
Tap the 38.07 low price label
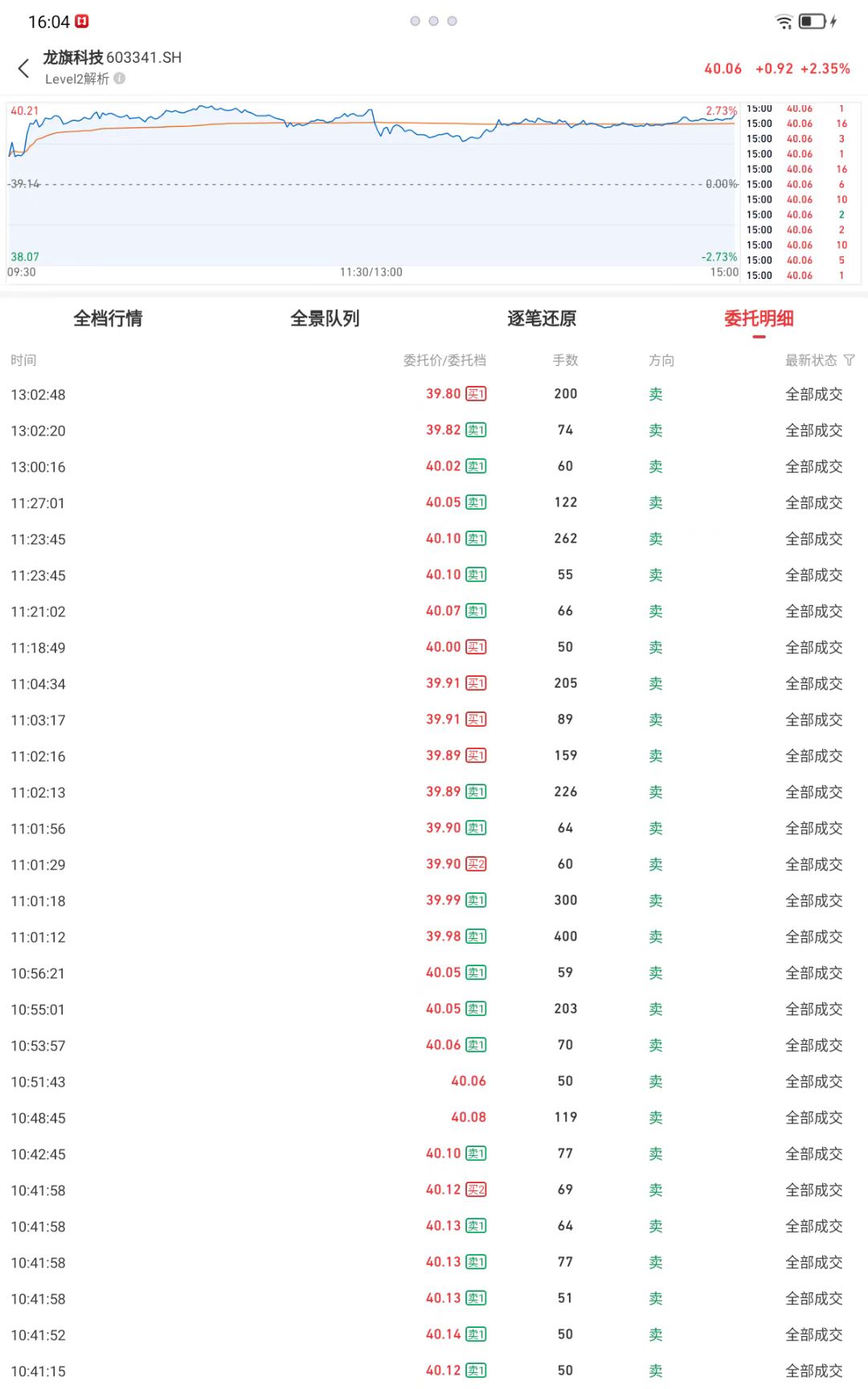24,257
